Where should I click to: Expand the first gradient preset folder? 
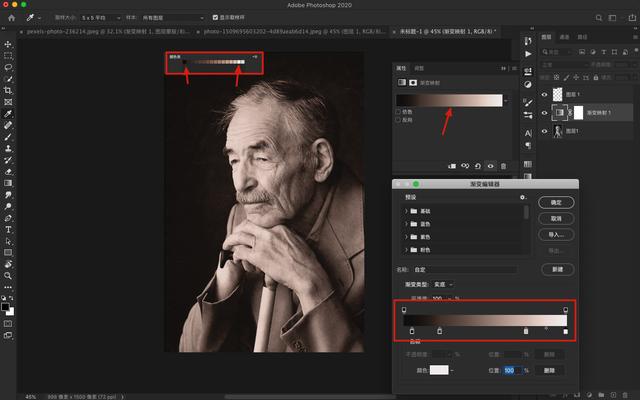point(406,211)
